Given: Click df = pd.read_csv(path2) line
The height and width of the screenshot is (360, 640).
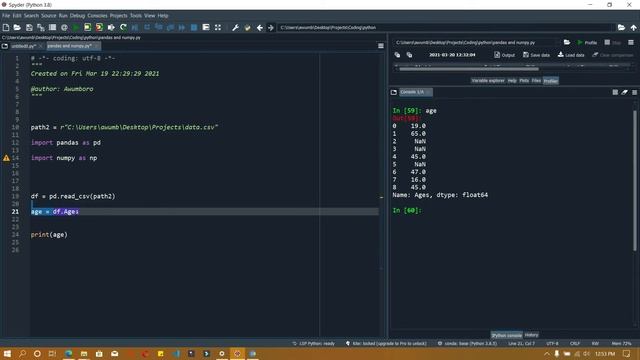Looking at the screenshot, I should pyautogui.click(x=73, y=196).
